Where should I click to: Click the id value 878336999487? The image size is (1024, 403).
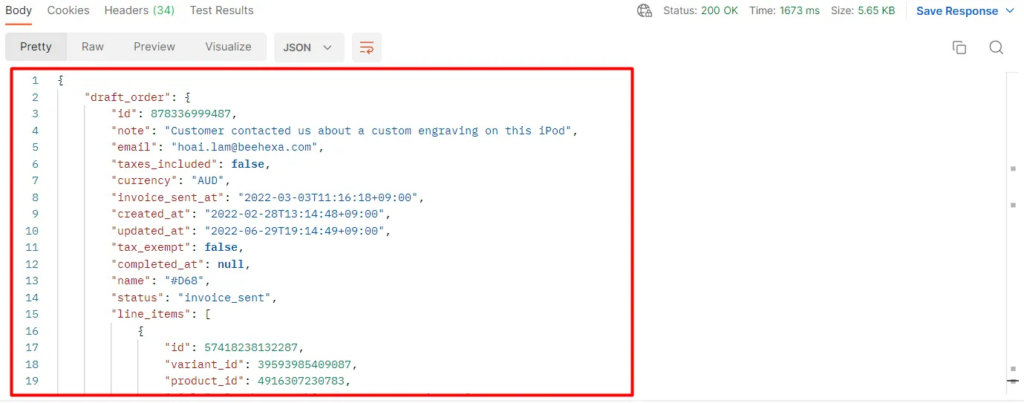coord(191,114)
